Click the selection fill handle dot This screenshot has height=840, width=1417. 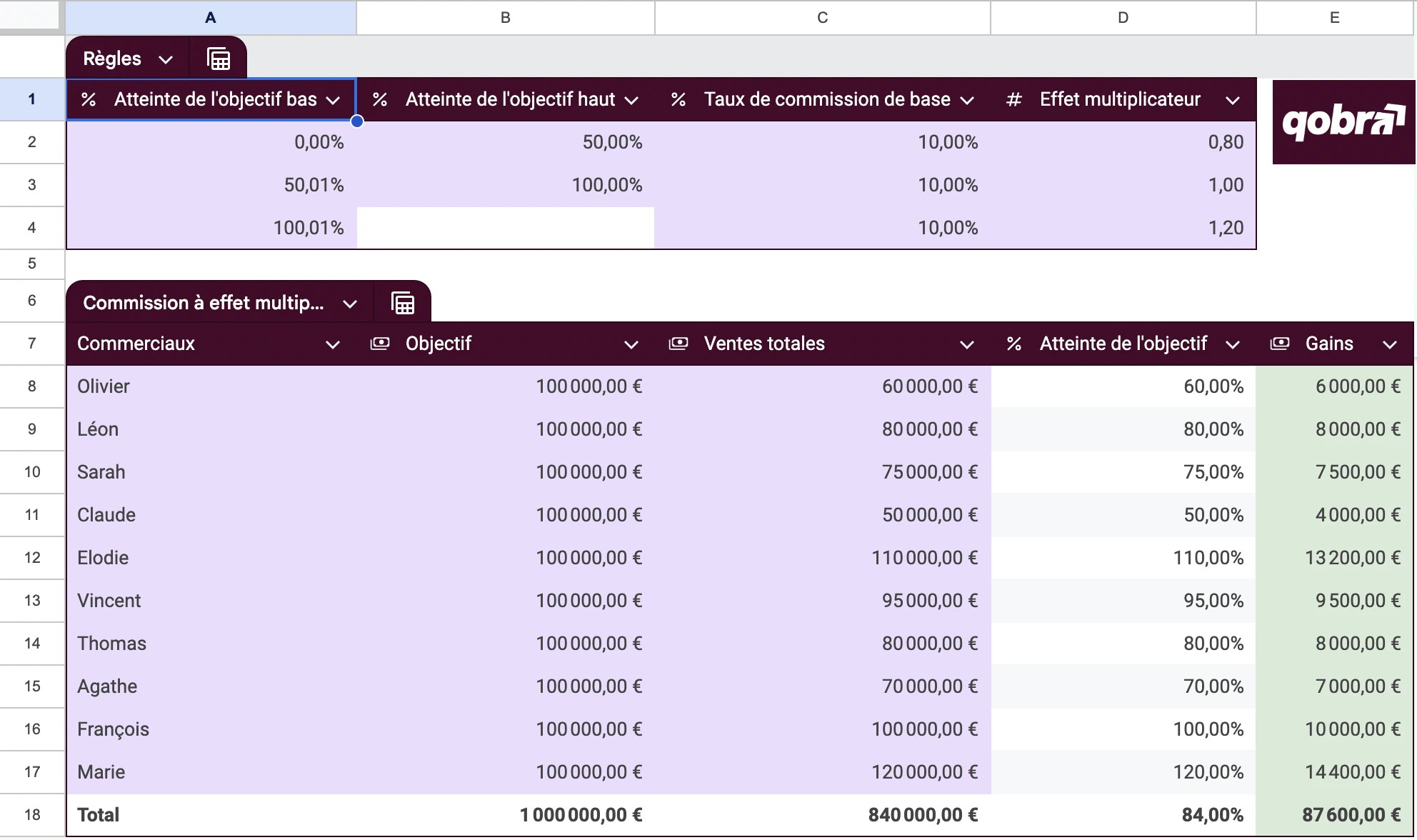coord(357,121)
